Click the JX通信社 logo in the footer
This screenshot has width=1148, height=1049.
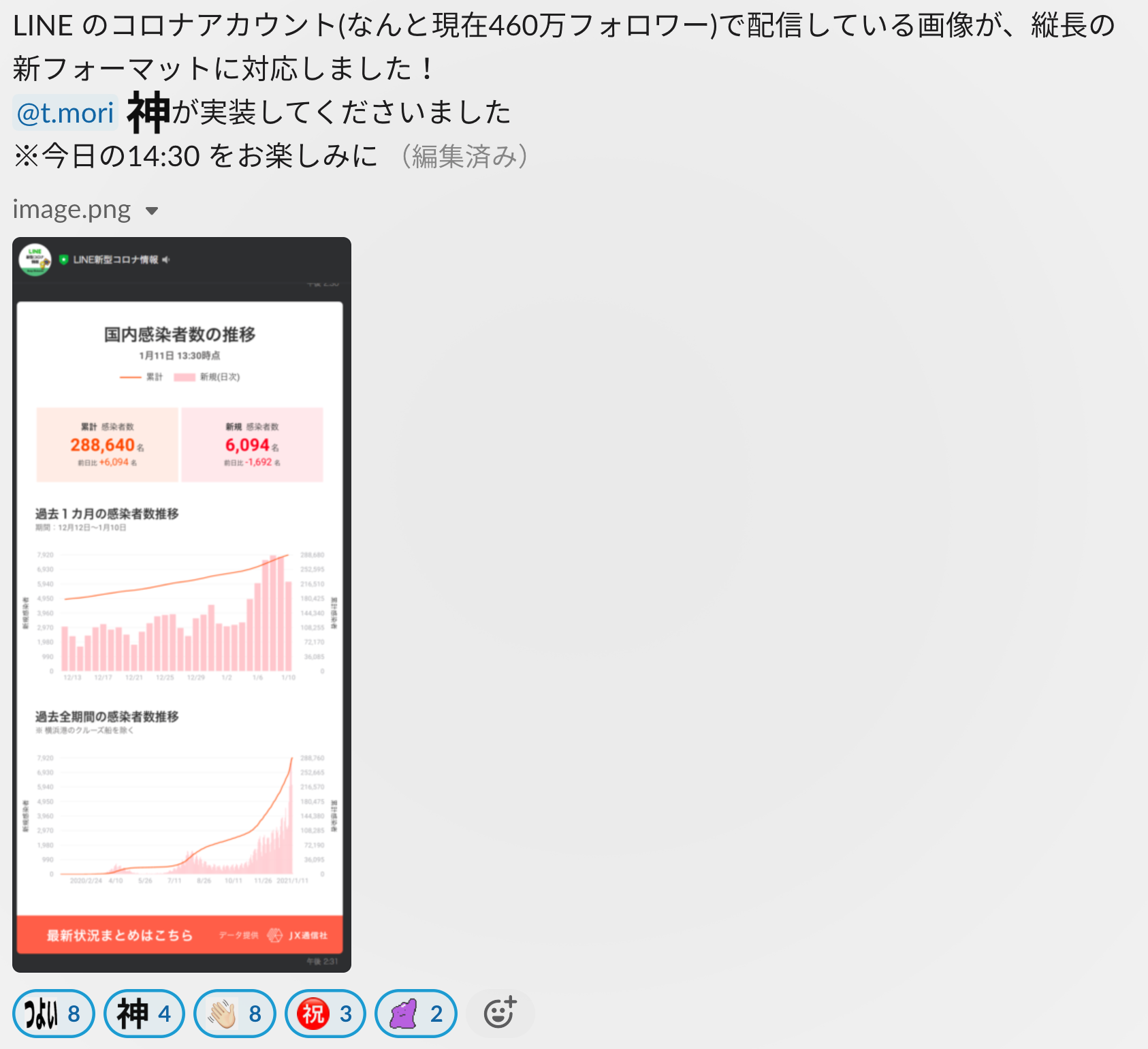(298, 935)
